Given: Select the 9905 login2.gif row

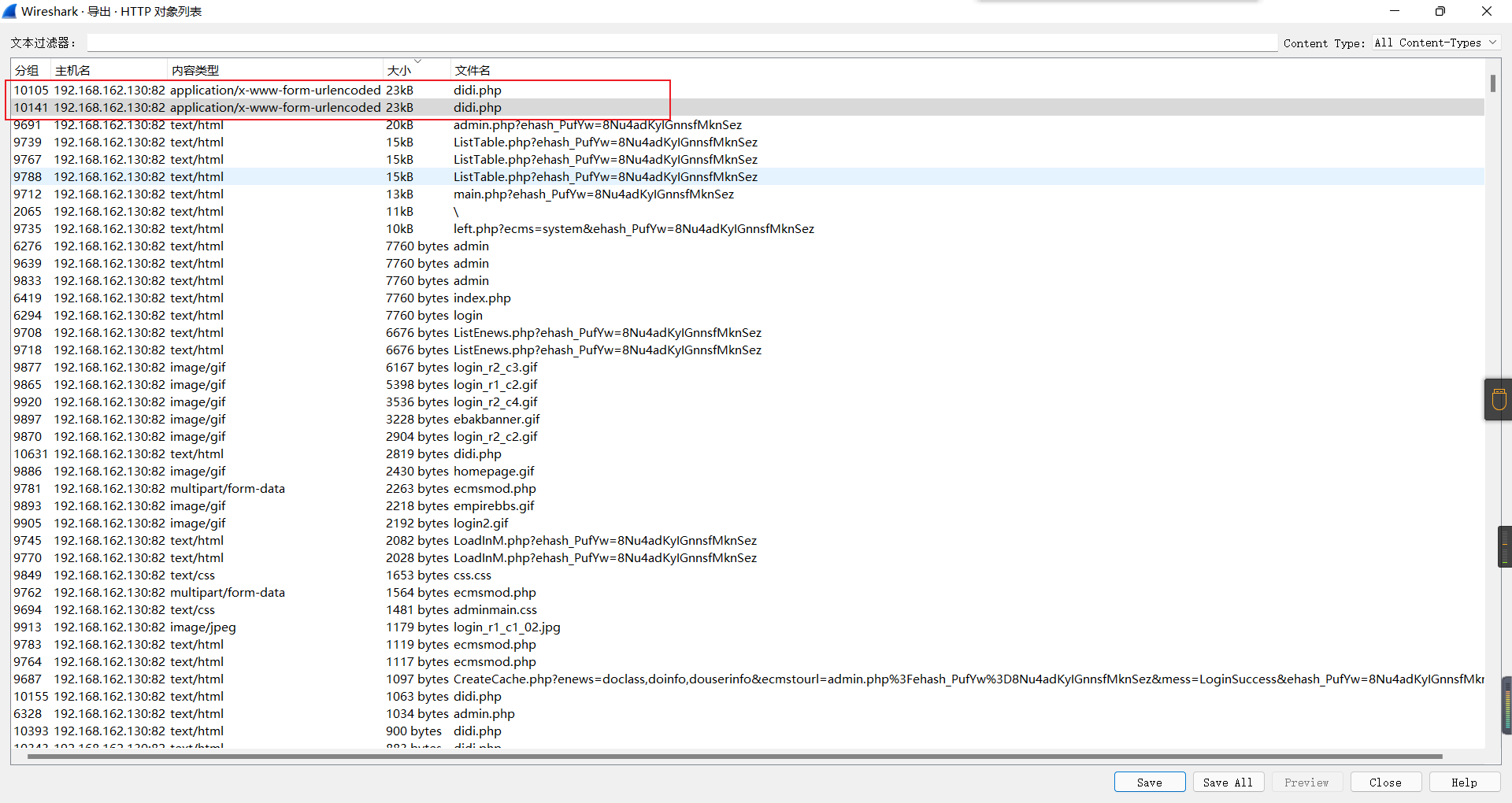Looking at the screenshot, I should point(747,524).
